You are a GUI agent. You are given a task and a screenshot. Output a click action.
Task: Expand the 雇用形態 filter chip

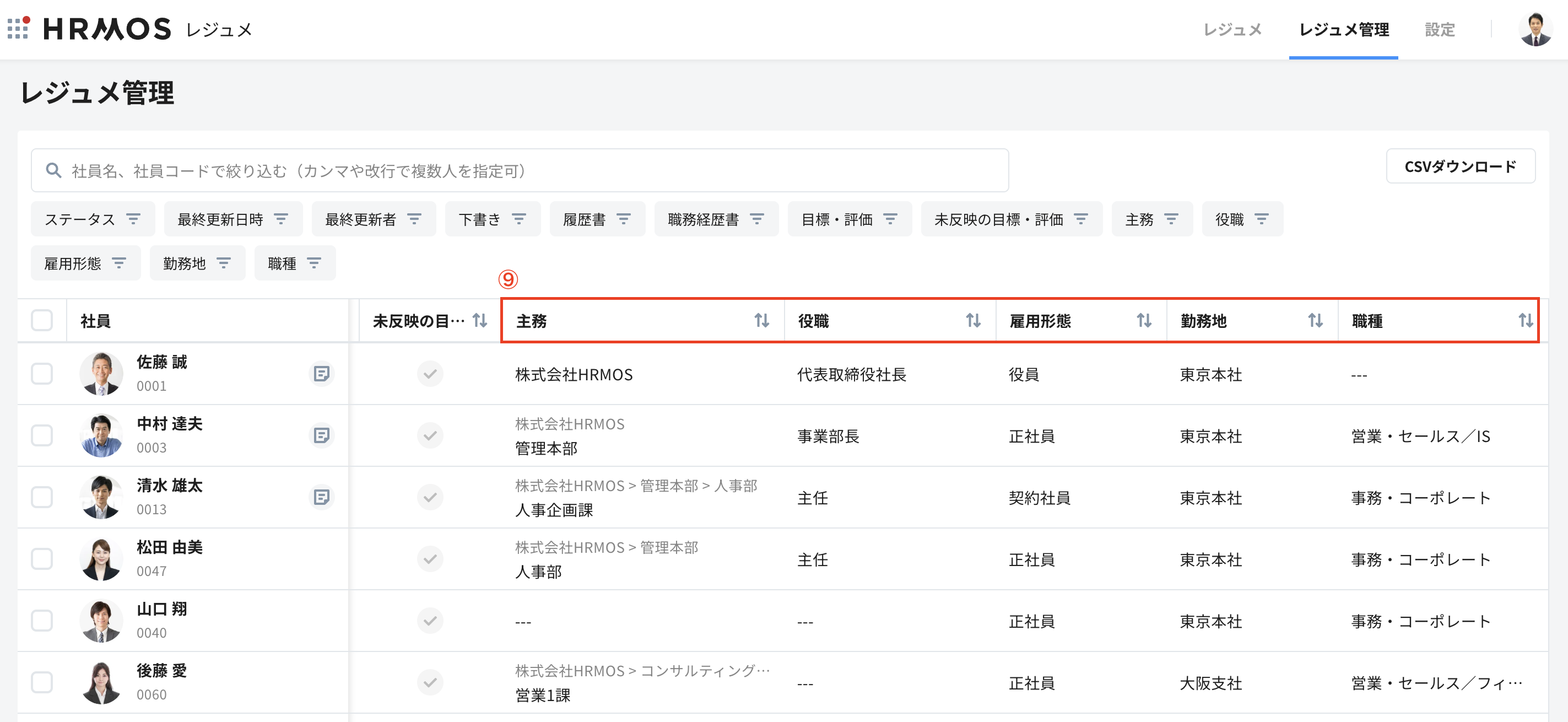(85, 263)
